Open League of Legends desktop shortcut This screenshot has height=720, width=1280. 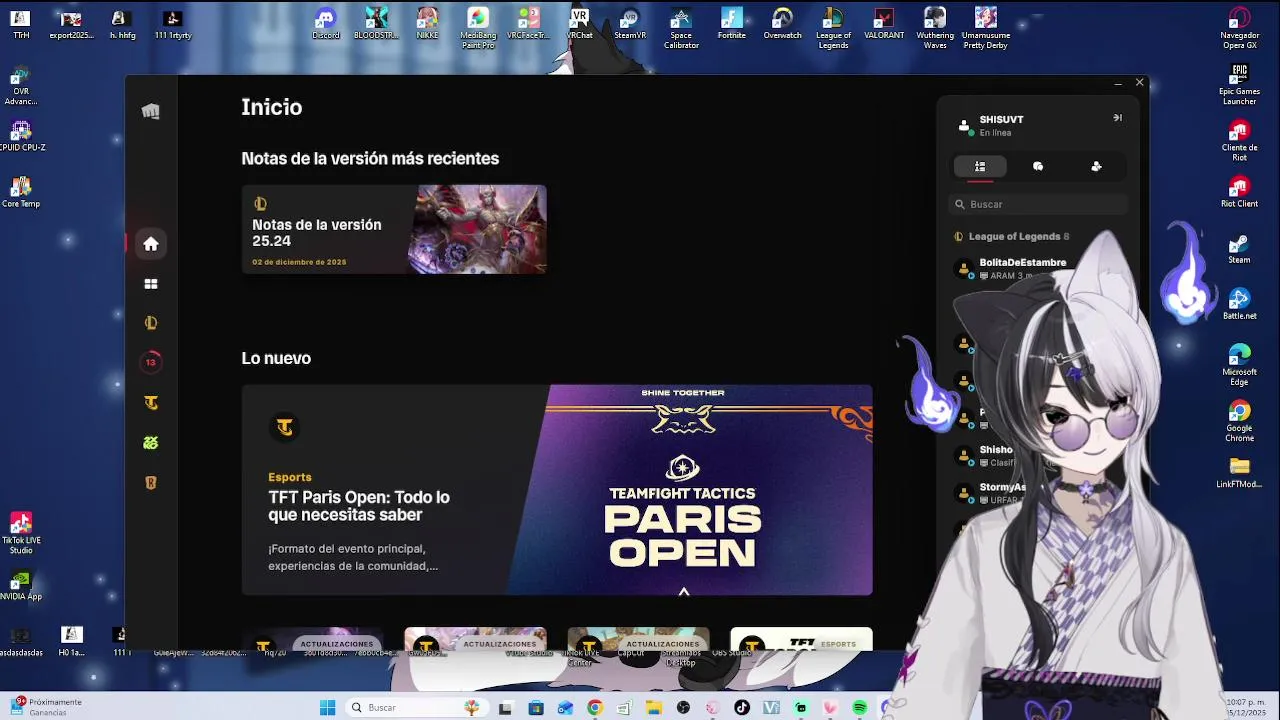[833, 28]
